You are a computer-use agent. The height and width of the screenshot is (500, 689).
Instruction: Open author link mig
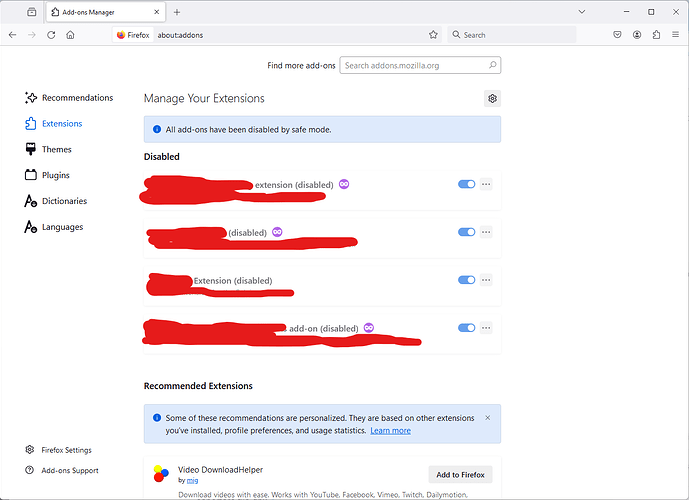tap(192, 481)
